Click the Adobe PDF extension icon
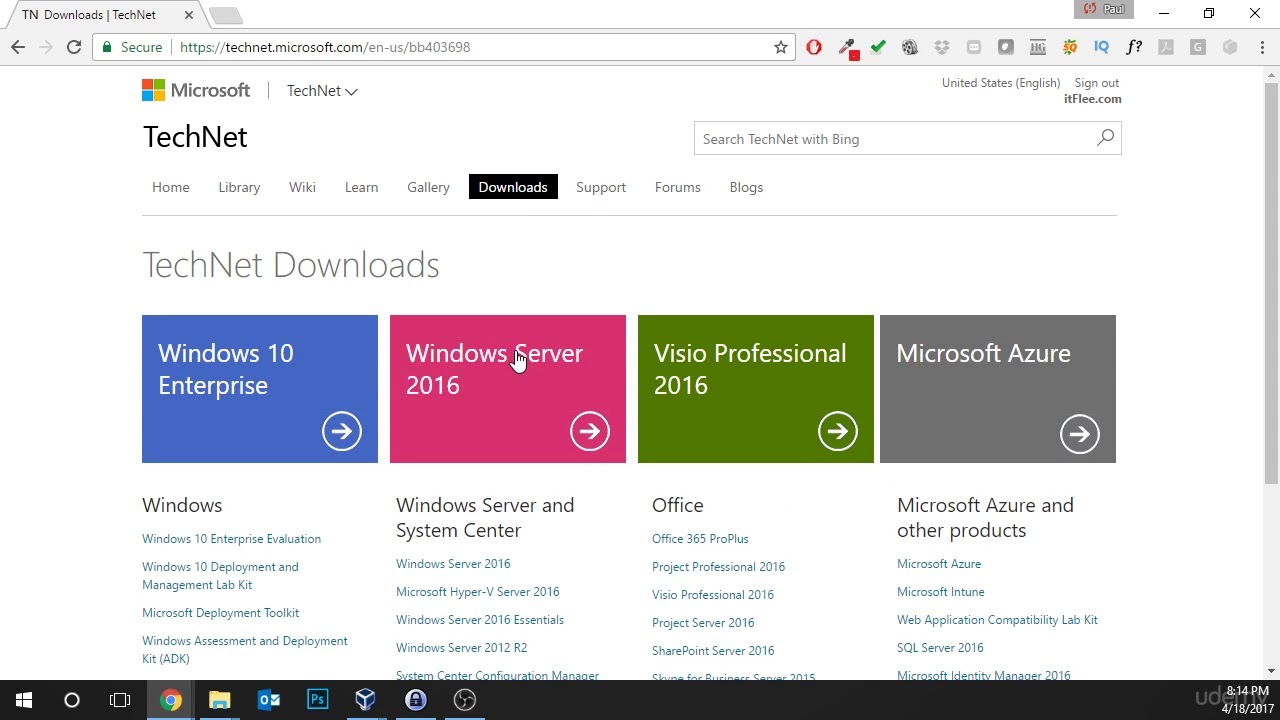The height and width of the screenshot is (720, 1280). pyautogui.click(x=1166, y=47)
